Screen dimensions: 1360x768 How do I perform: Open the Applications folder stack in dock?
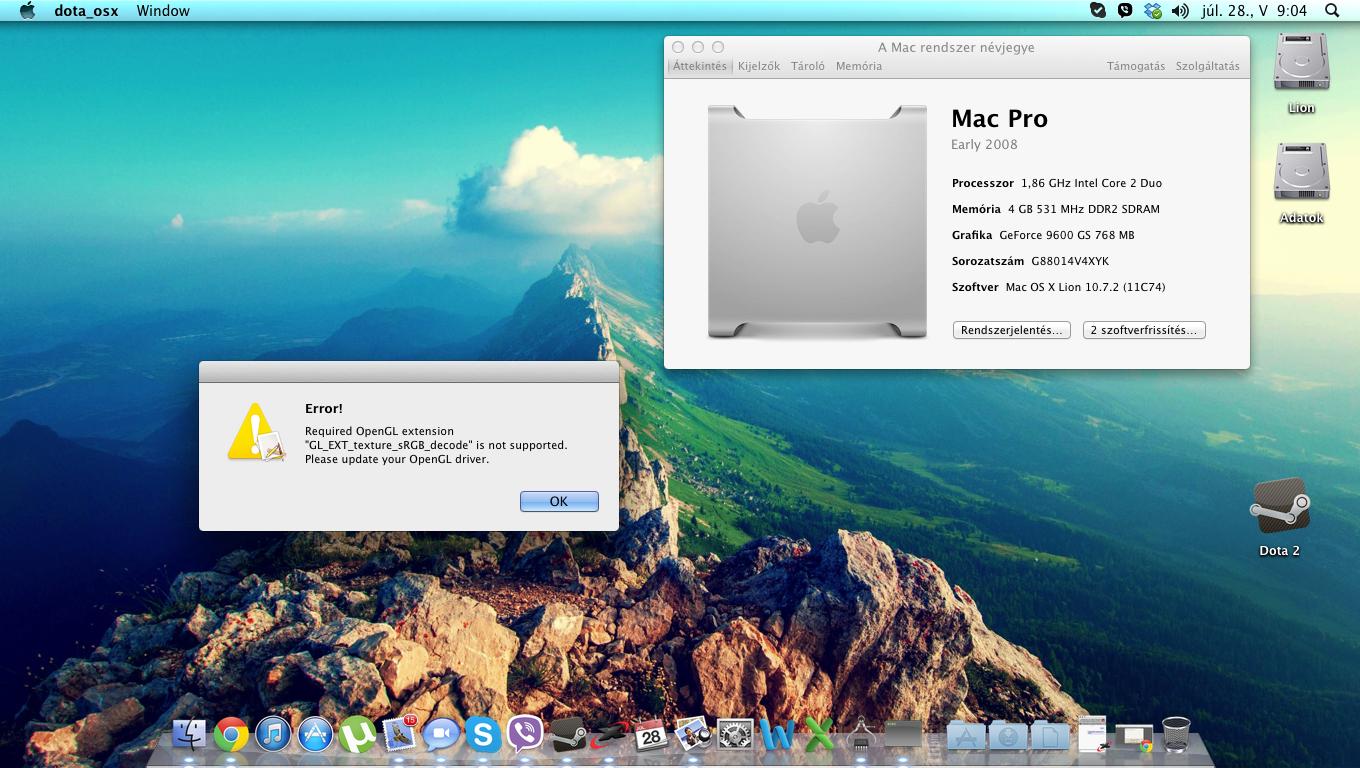[x=966, y=735]
